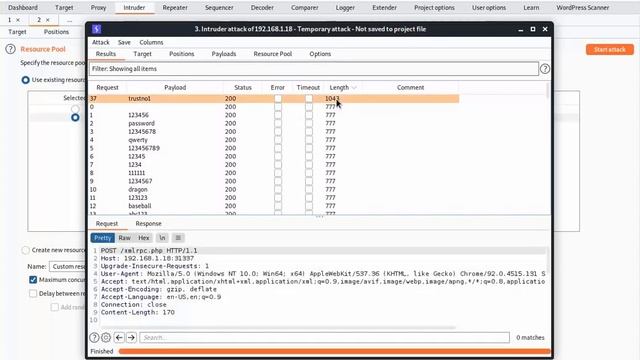The width and height of the screenshot is (640, 360).
Task: Click resource pool Name input field
Action: point(67,267)
